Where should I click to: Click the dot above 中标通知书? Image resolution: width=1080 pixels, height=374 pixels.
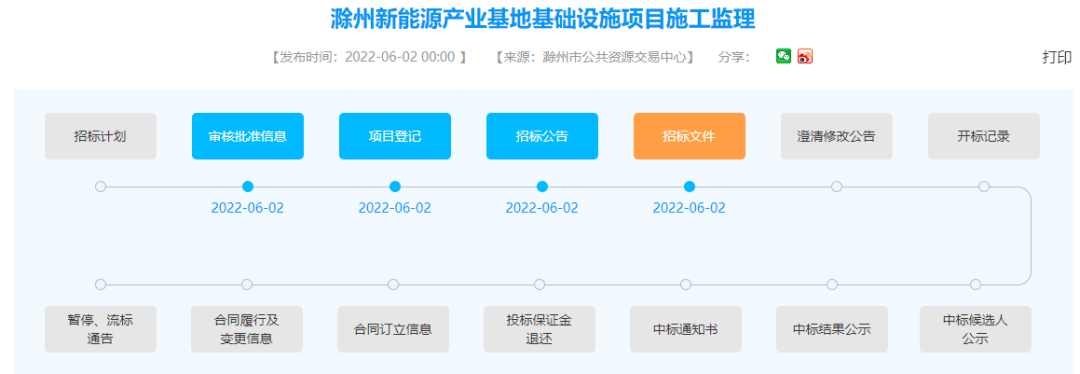[x=685, y=284]
